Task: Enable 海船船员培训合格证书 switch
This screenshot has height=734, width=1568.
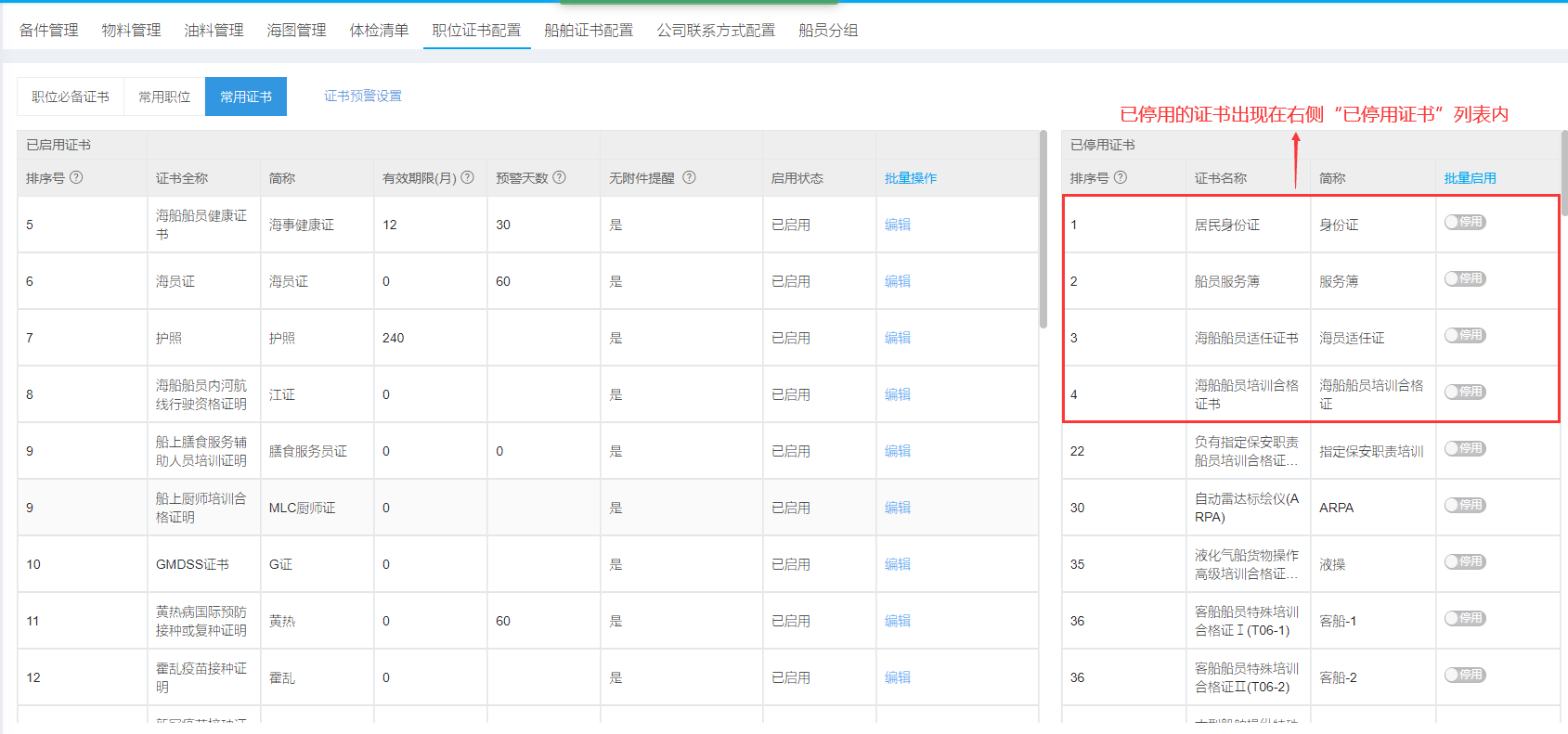Action: (x=1465, y=392)
